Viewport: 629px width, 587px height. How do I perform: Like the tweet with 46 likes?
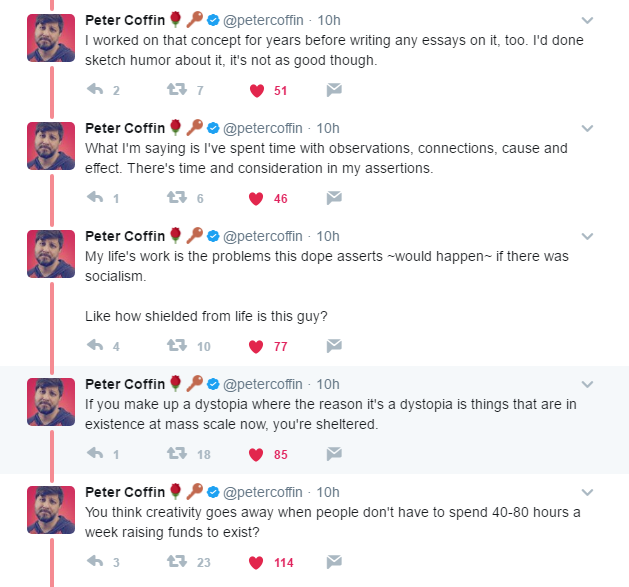pyautogui.click(x=256, y=199)
